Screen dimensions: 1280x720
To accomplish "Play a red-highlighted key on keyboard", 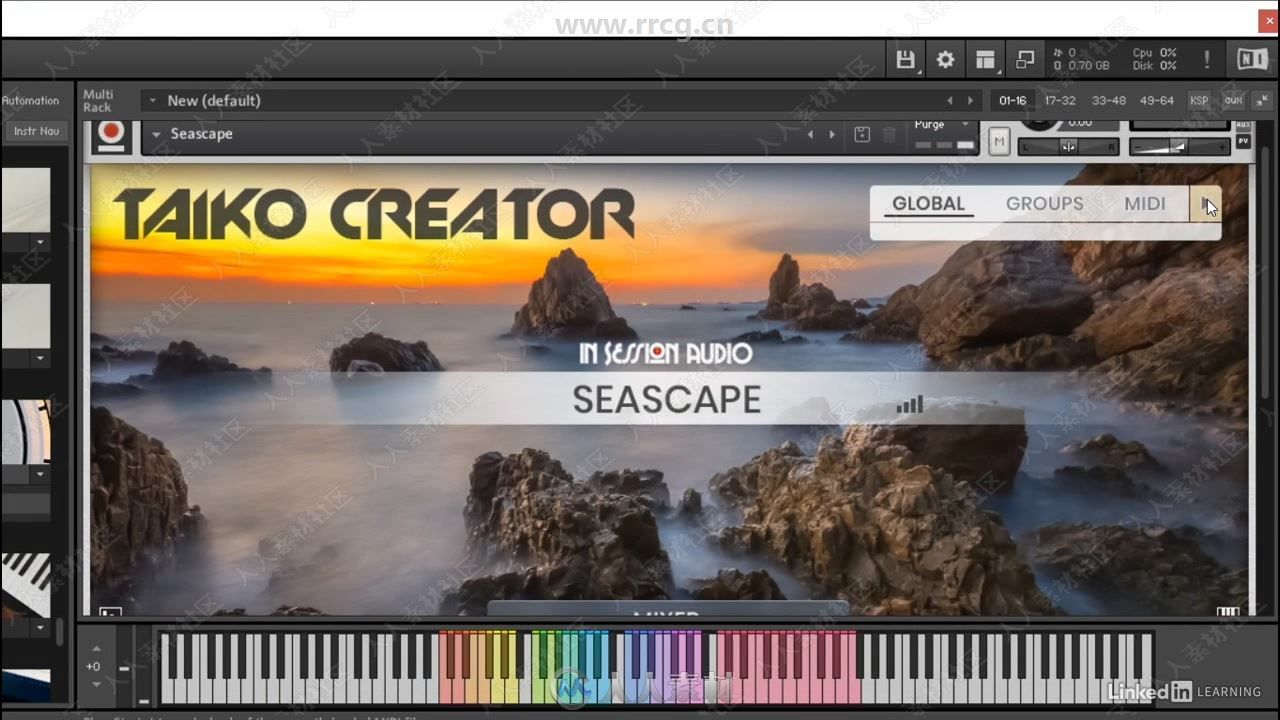I will pyautogui.click(x=447, y=690).
